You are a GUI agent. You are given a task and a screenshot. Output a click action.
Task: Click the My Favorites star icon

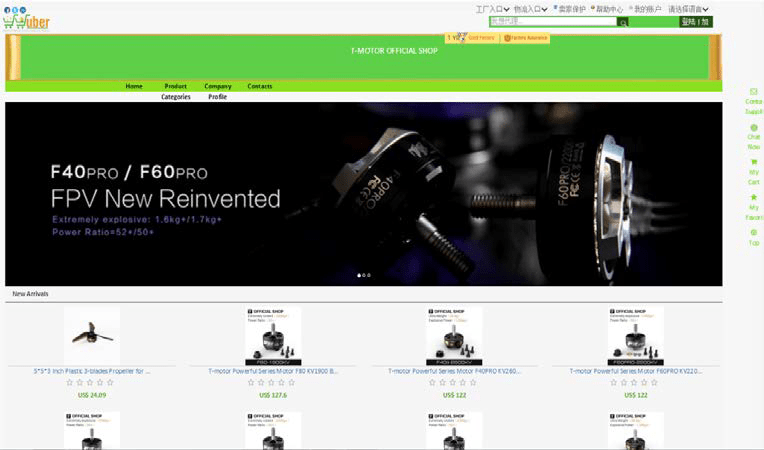click(753, 198)
